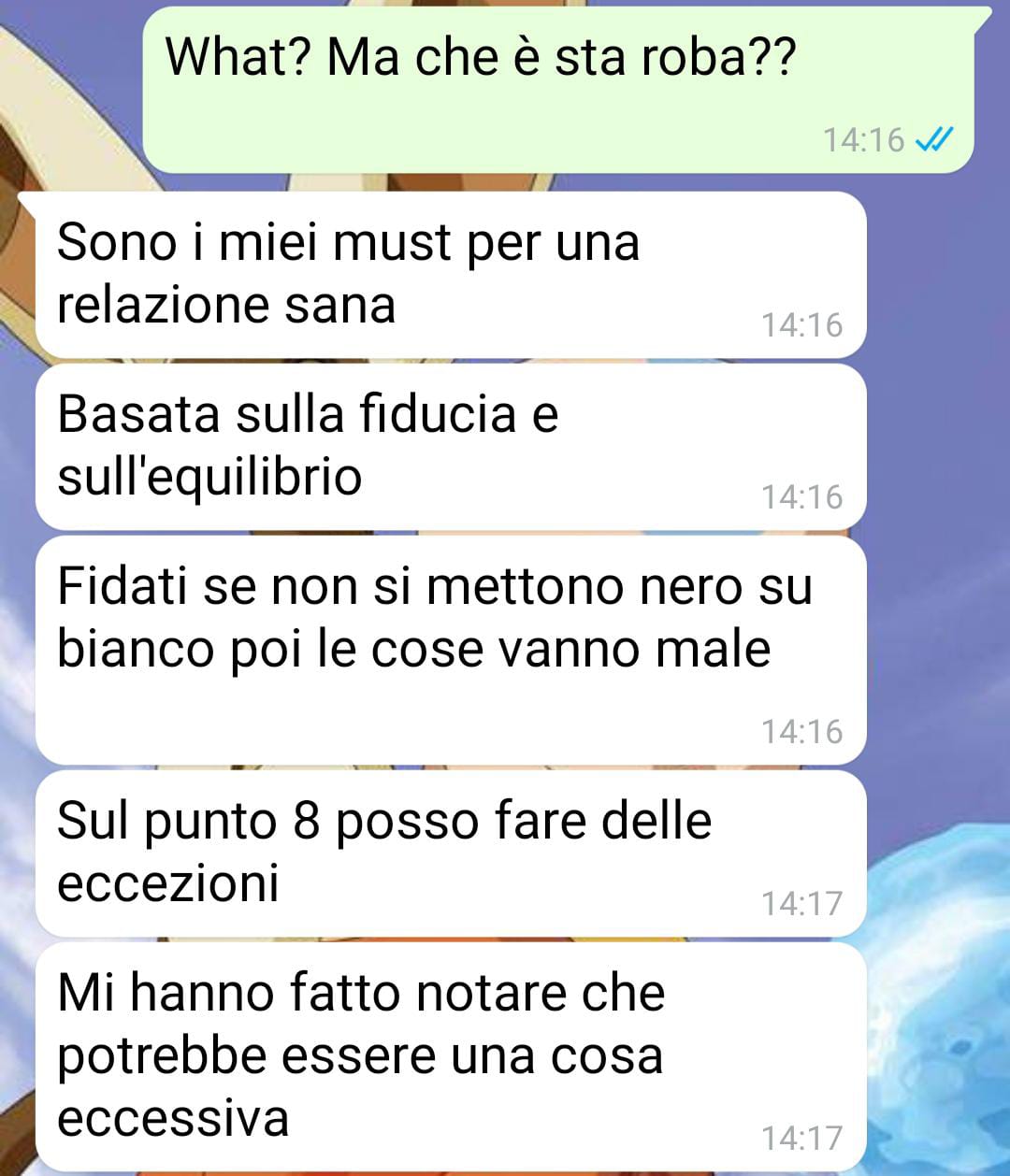Tap the timestamp beside "relazione sana"
The width and height of the screenshot is (1010, 1176).
point(801,325)
